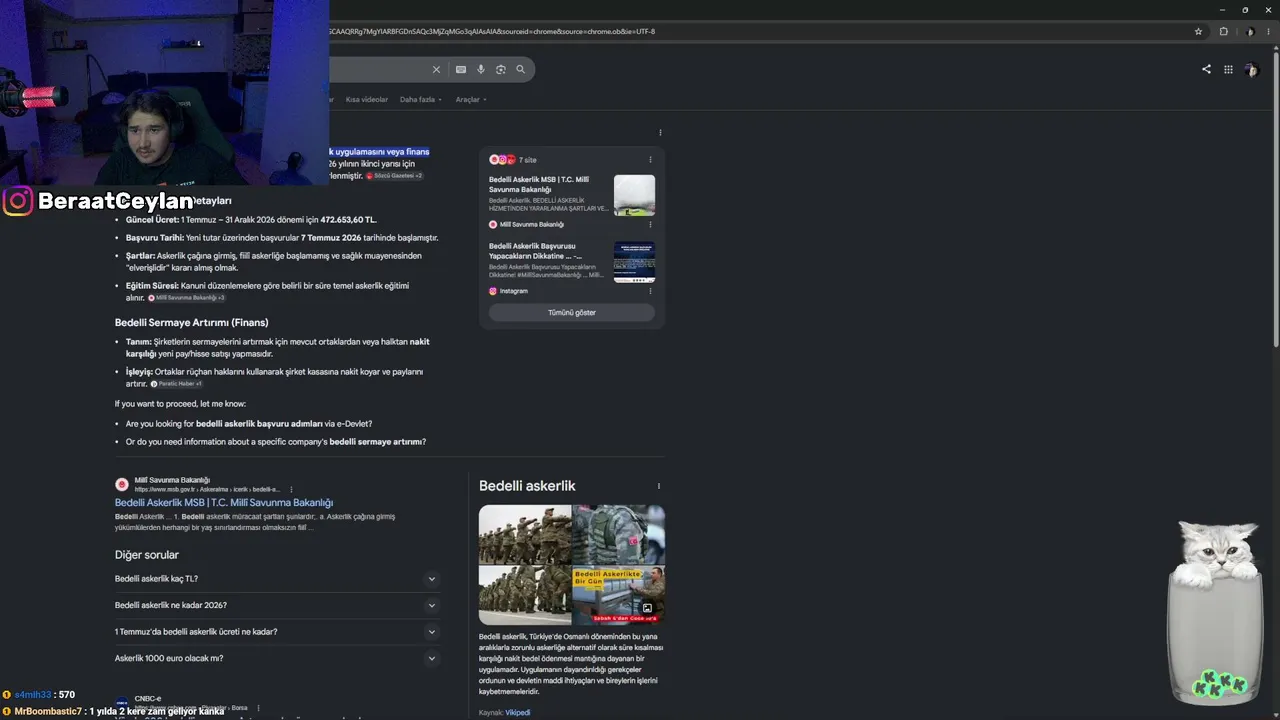The width and height of the screenshot is (1280, 720).
Task: Open Bedelli Askerlik MSB search result link
Action: (224, 502)
